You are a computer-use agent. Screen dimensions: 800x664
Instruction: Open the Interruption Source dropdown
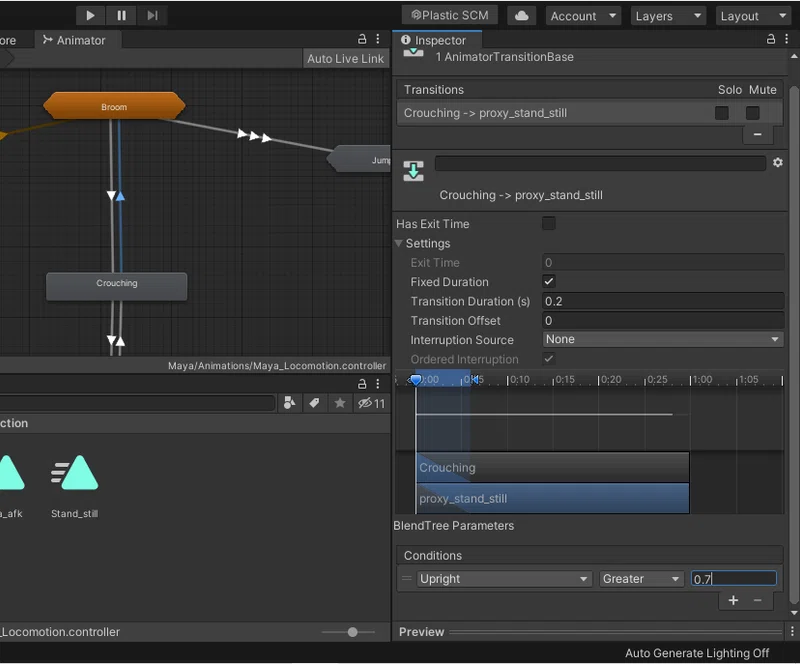[x=663, y=339]
